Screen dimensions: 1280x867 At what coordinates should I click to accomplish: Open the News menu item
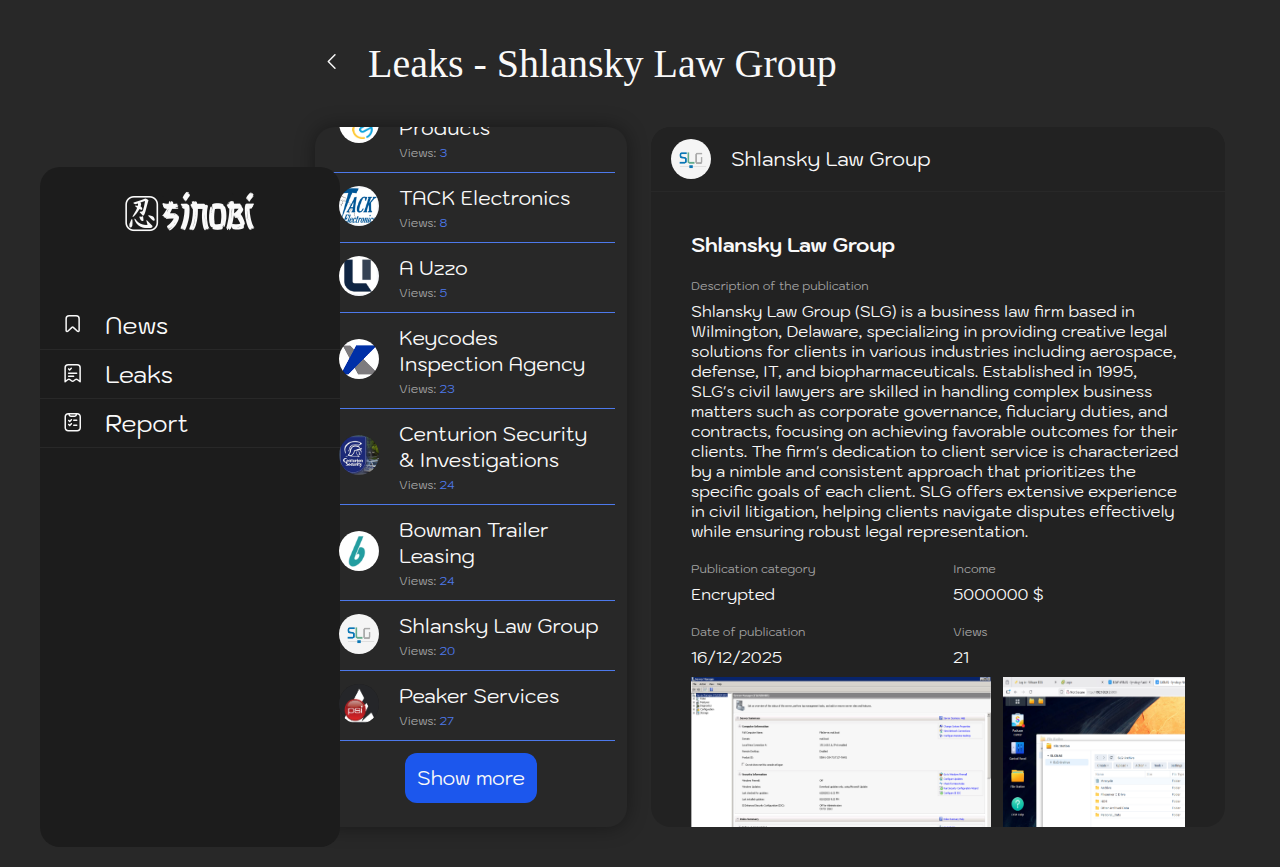tap(137, 326)
